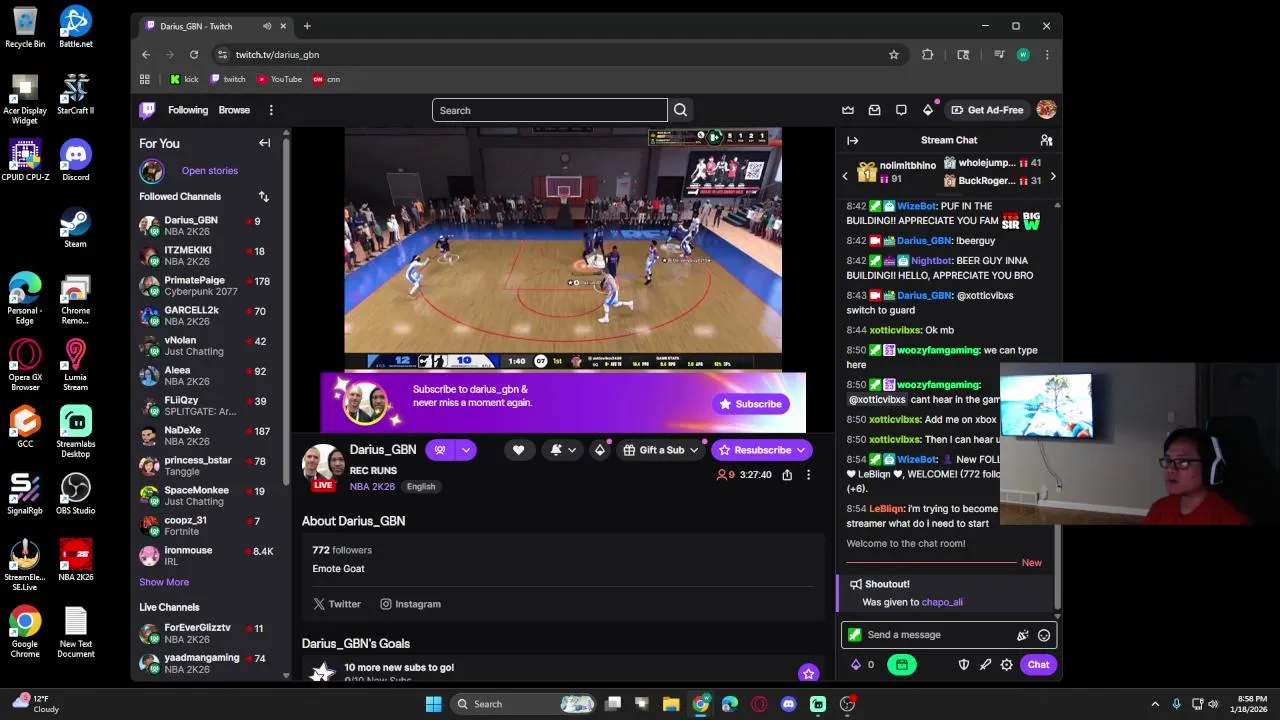The width and height of the screenshot is (1280, 720).
Task: Open the moderator sword icon in chat
Action: [985, 665]
